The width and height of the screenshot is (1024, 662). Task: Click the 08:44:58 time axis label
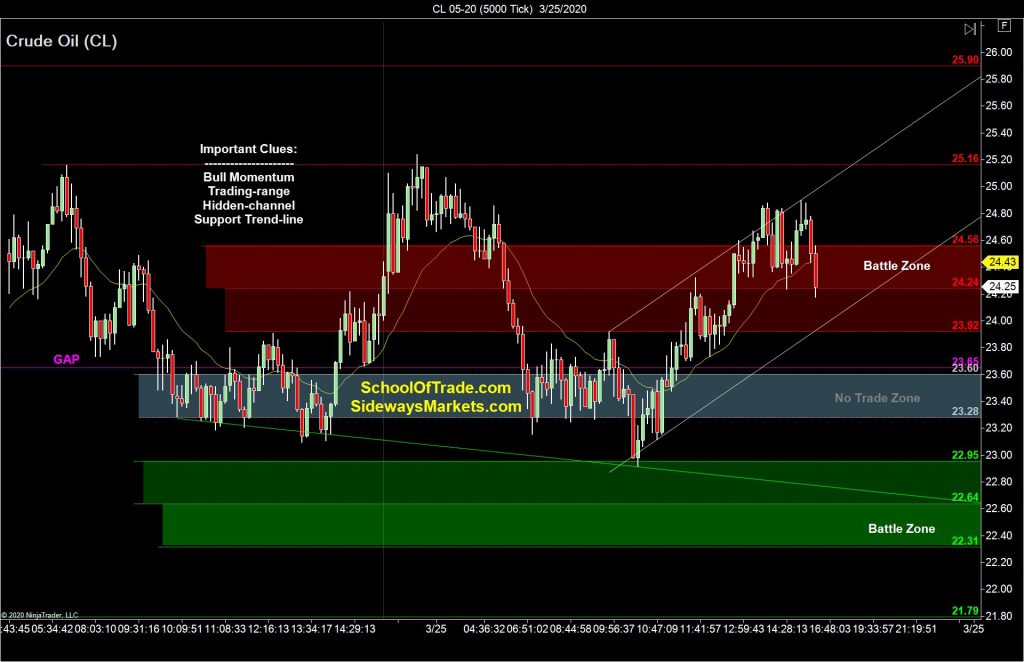coord(571,629)
